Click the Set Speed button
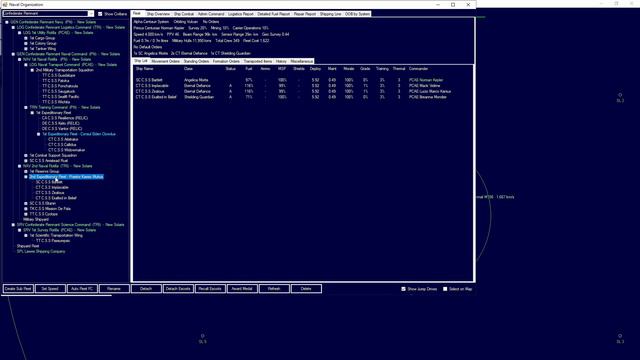The height and width of the screenshot is (360, 640). point(50,289)
